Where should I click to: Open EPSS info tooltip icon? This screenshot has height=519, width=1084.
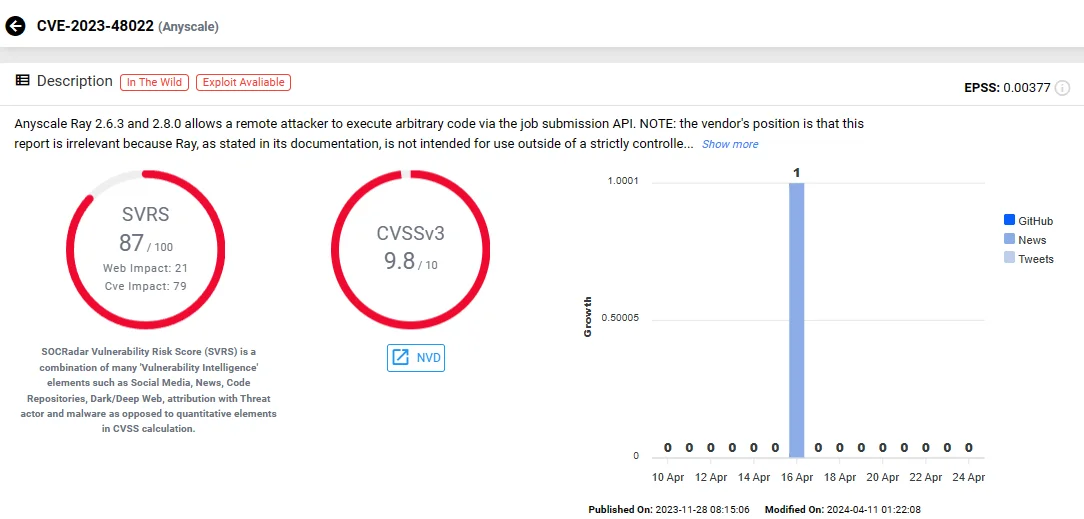pos(1063,88)
